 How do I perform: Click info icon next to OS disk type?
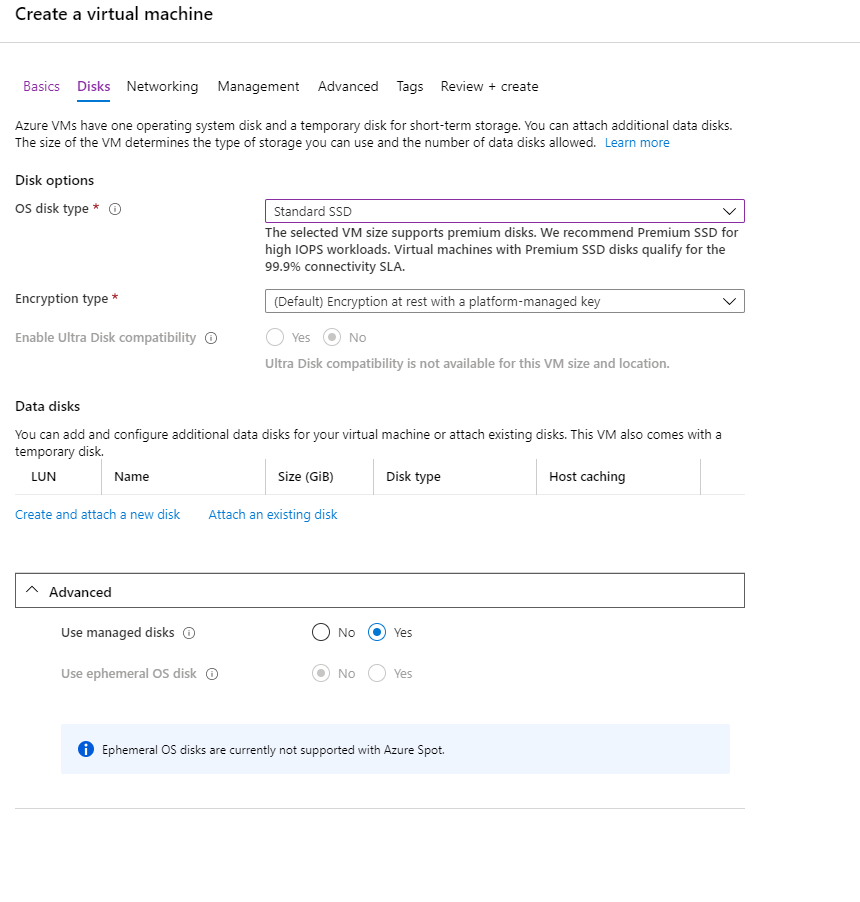(x=115, y=209)
